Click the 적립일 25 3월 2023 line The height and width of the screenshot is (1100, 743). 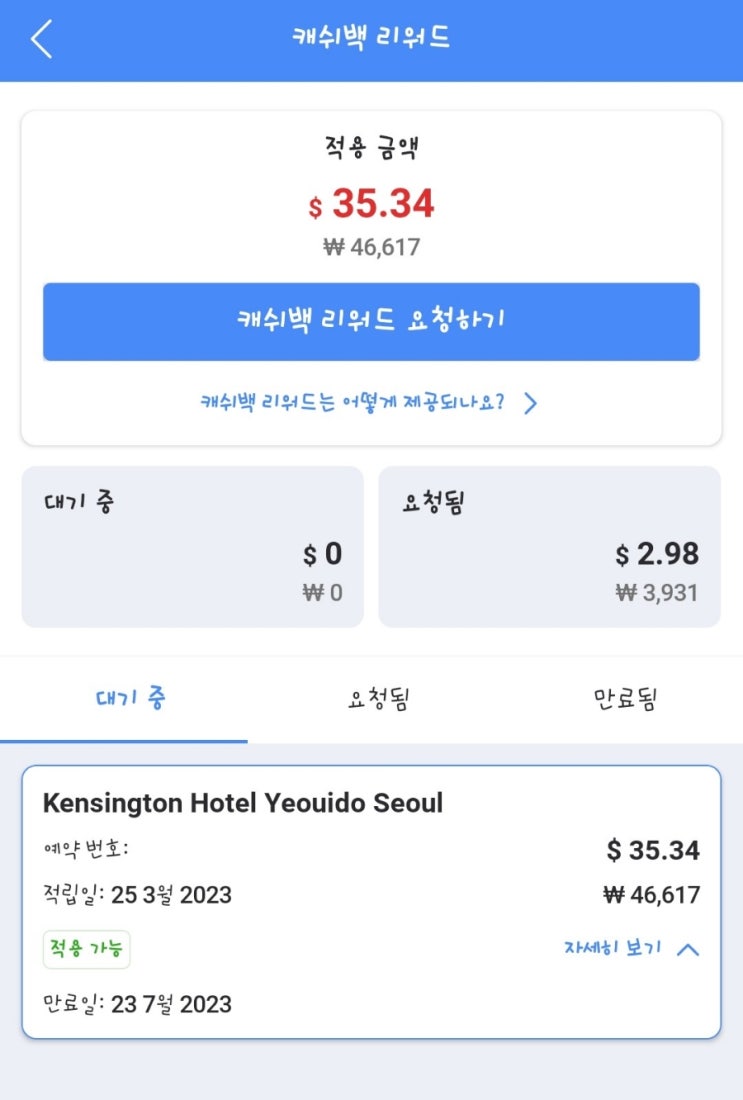[x=137, y=895]
